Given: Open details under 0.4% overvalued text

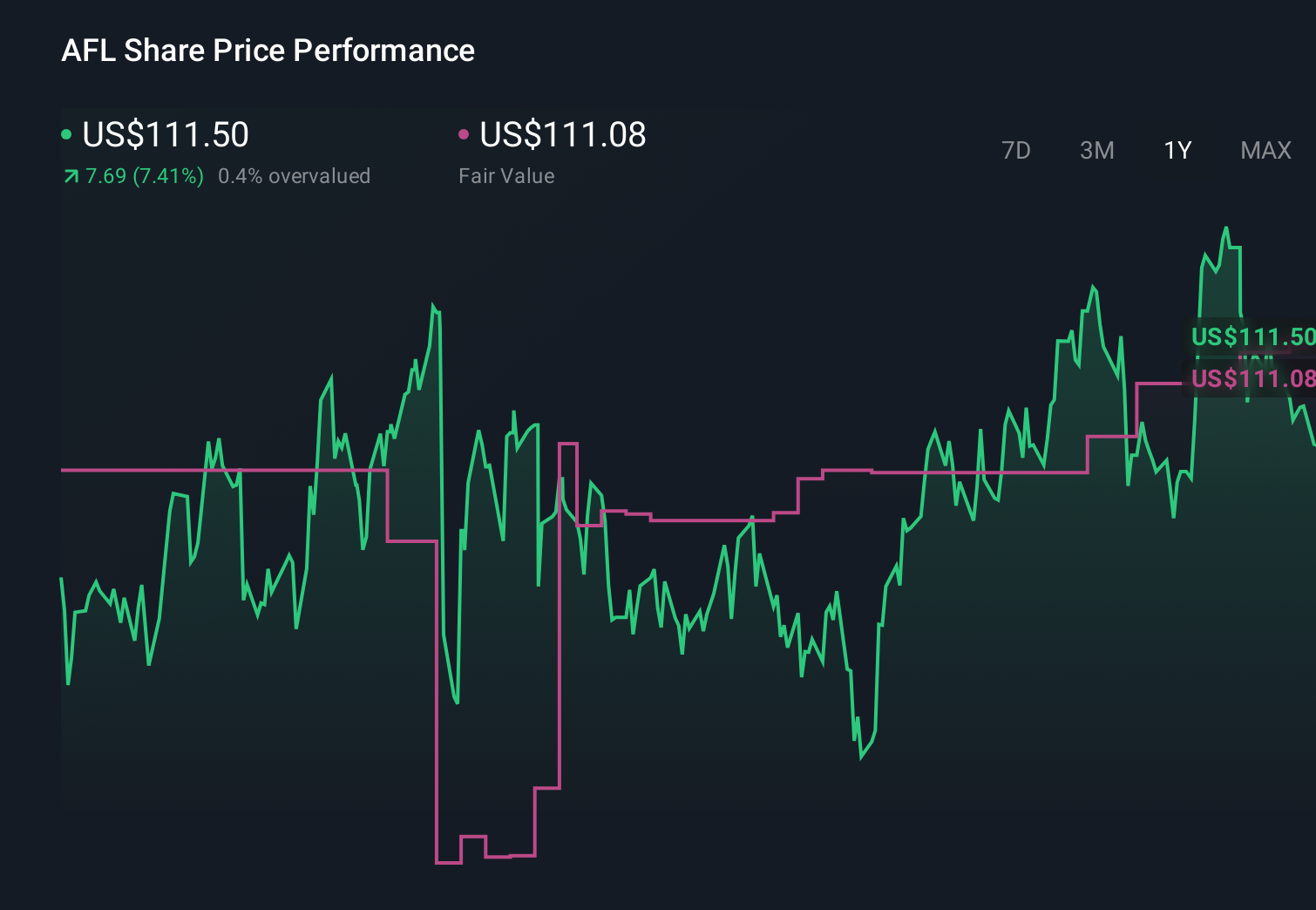Looking at the screenshot, I should (x=295, y=175).
